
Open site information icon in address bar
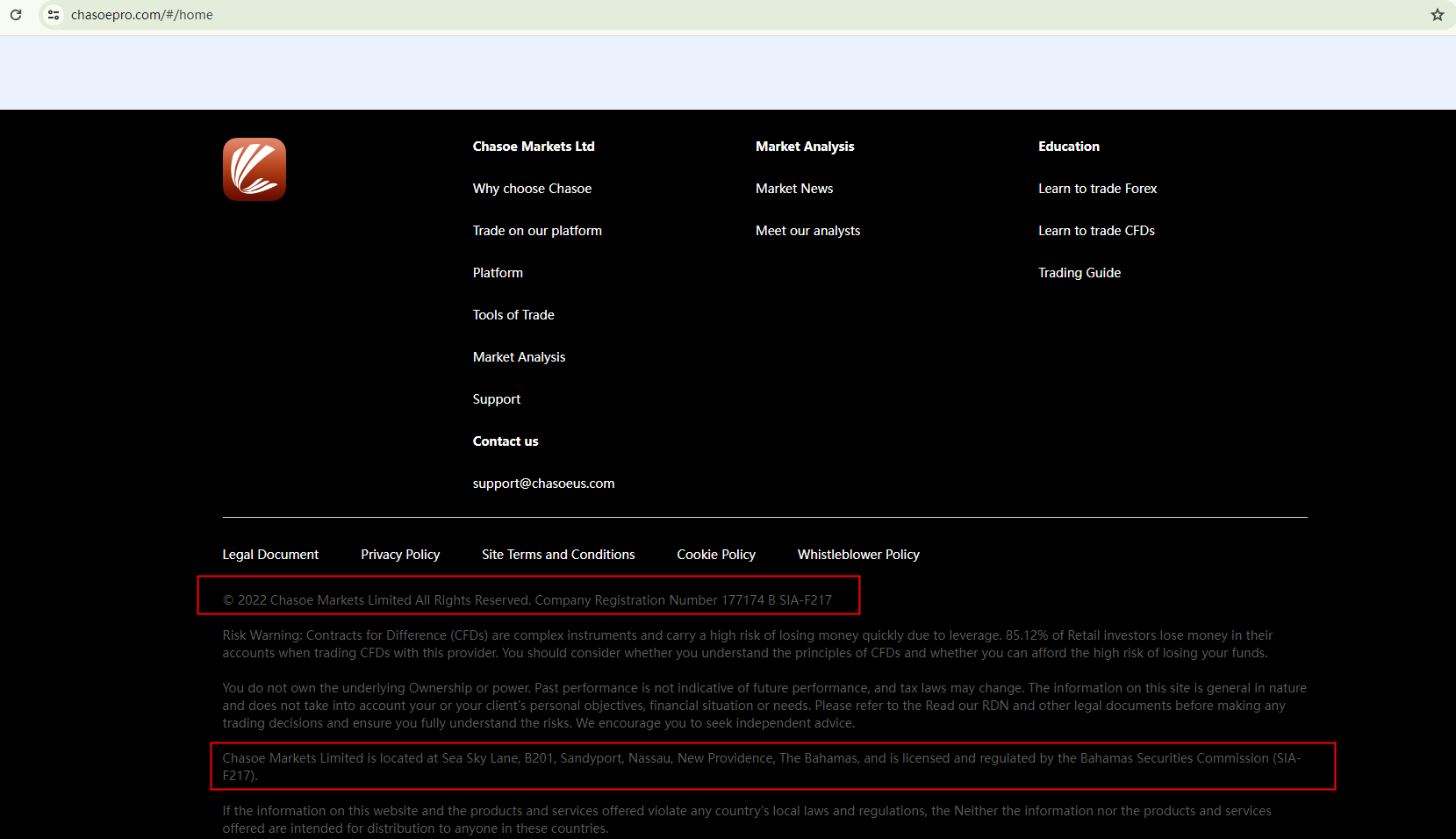pos(54,15)
